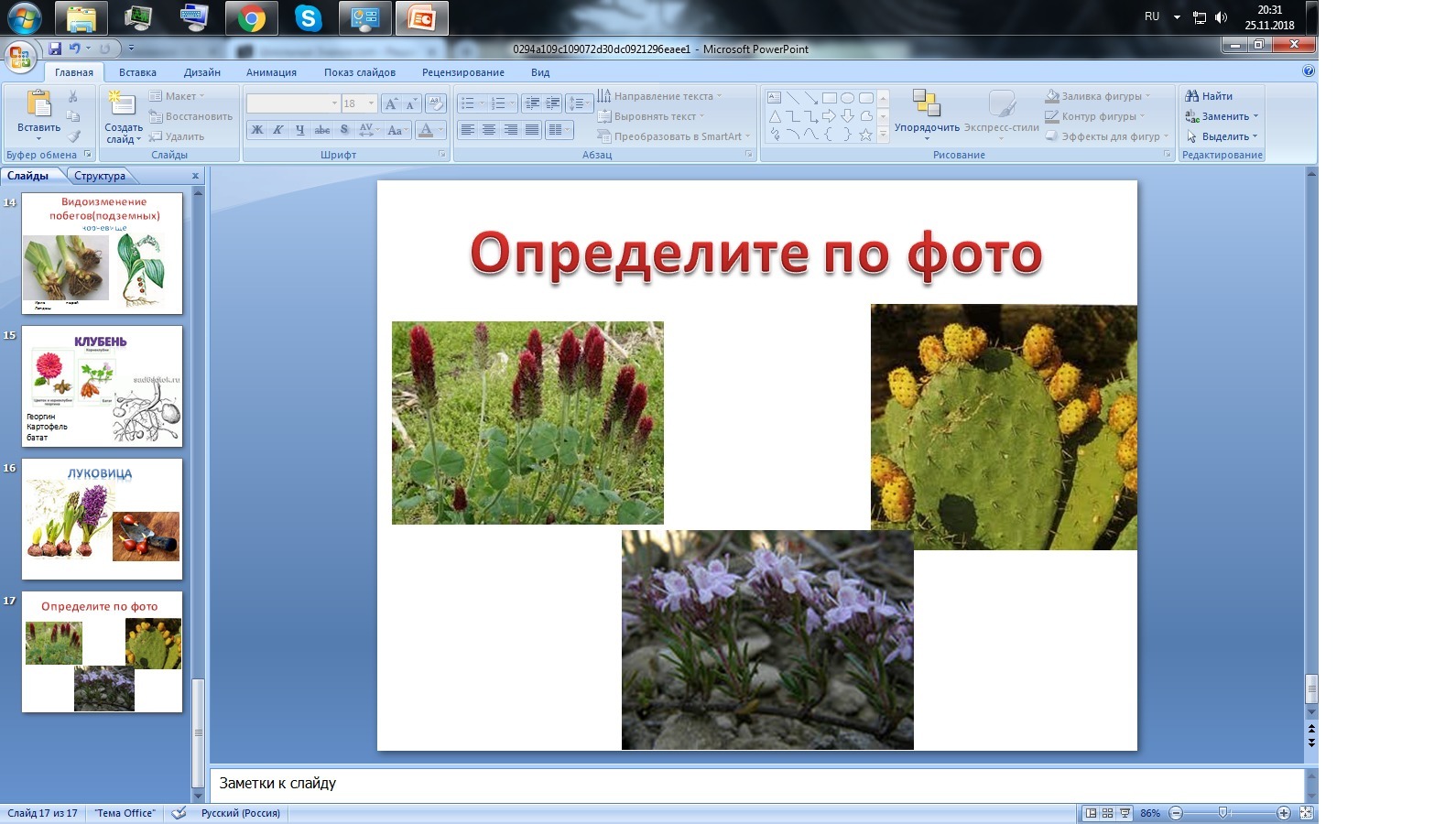
Task: Click the Arrange (Упорядочить) icon
Action: pos(927,104)
